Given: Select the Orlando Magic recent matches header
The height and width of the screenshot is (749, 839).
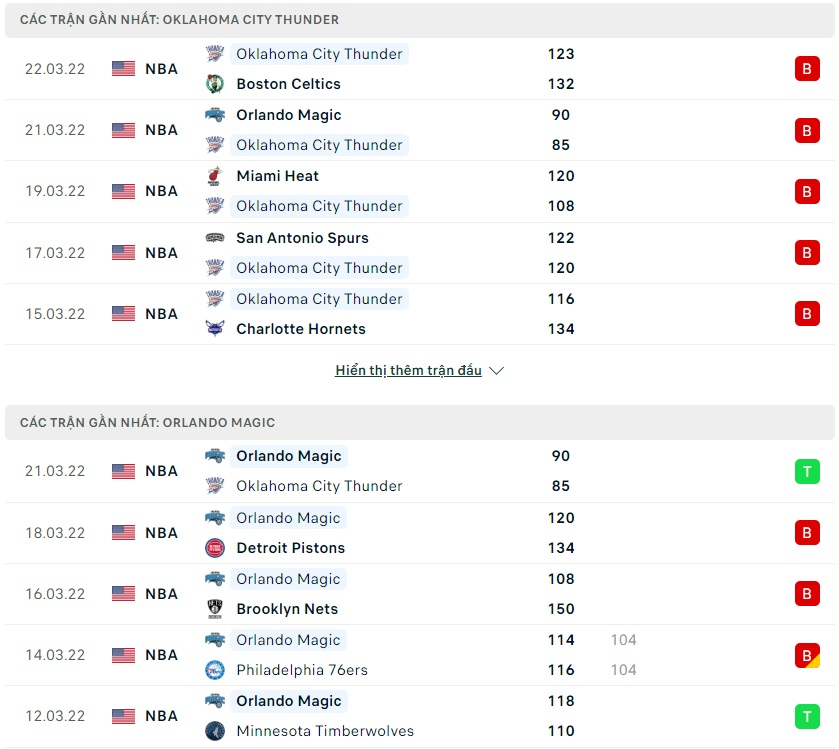Looking at the screenshot, I should 147,422.
